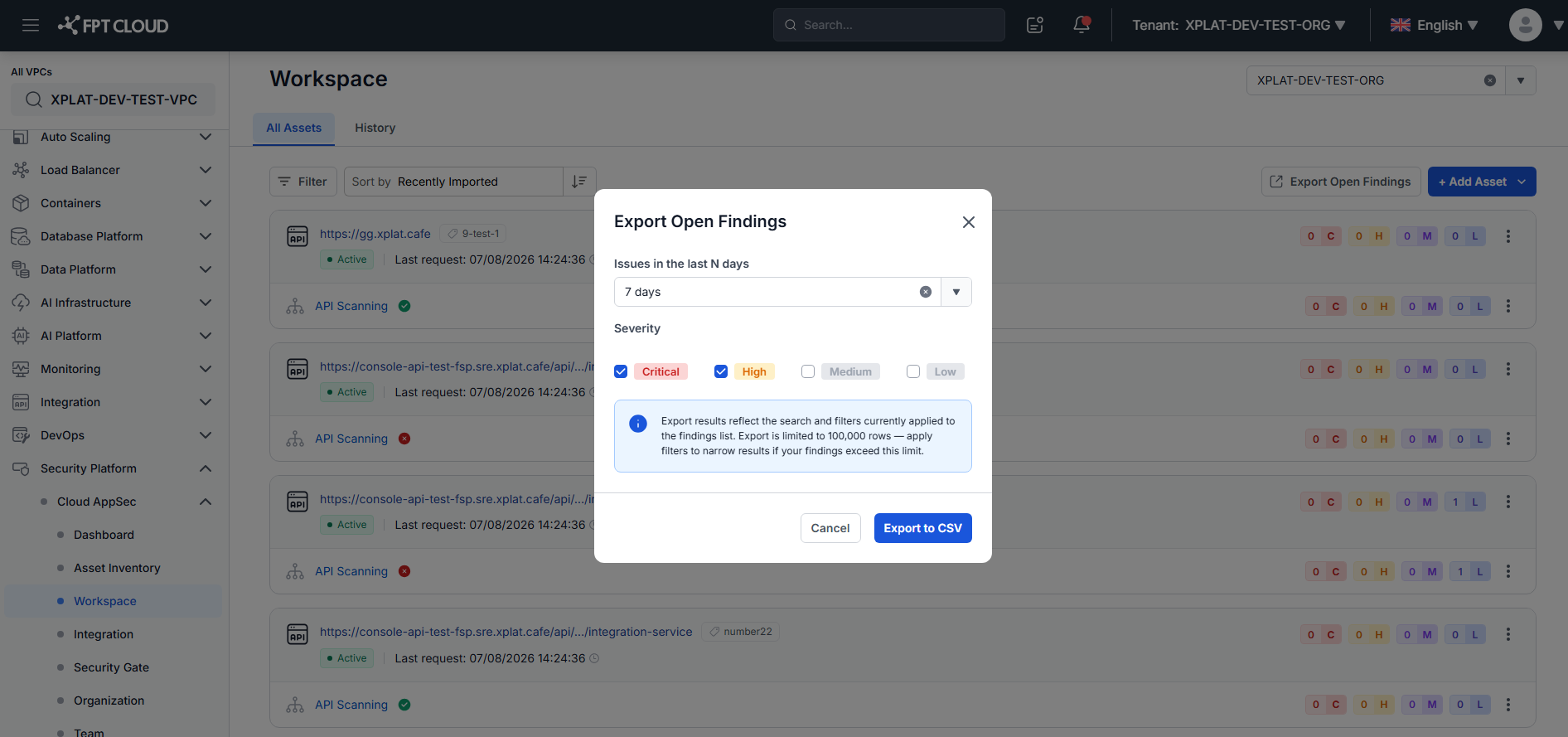Click the Auto Scaling sidebar icon

point(21,137)
